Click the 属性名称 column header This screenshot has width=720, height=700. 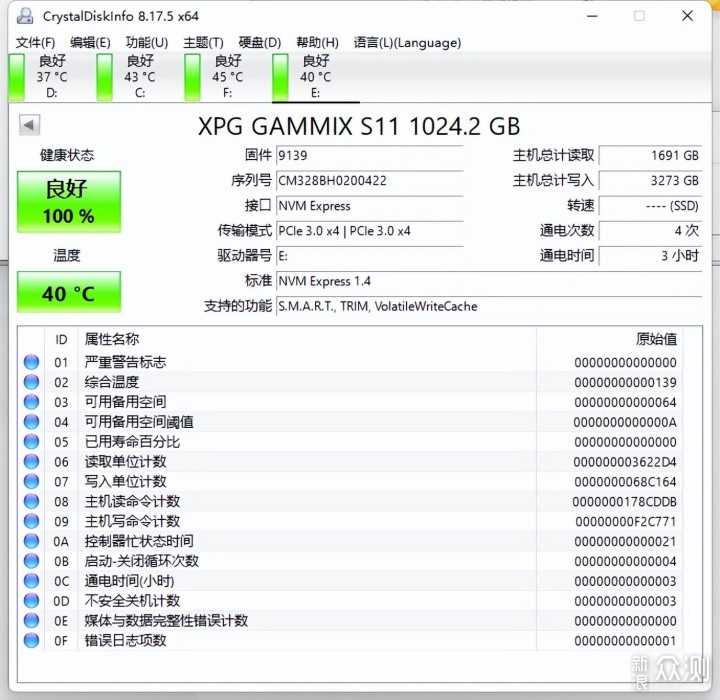click(x=307, y=339)
